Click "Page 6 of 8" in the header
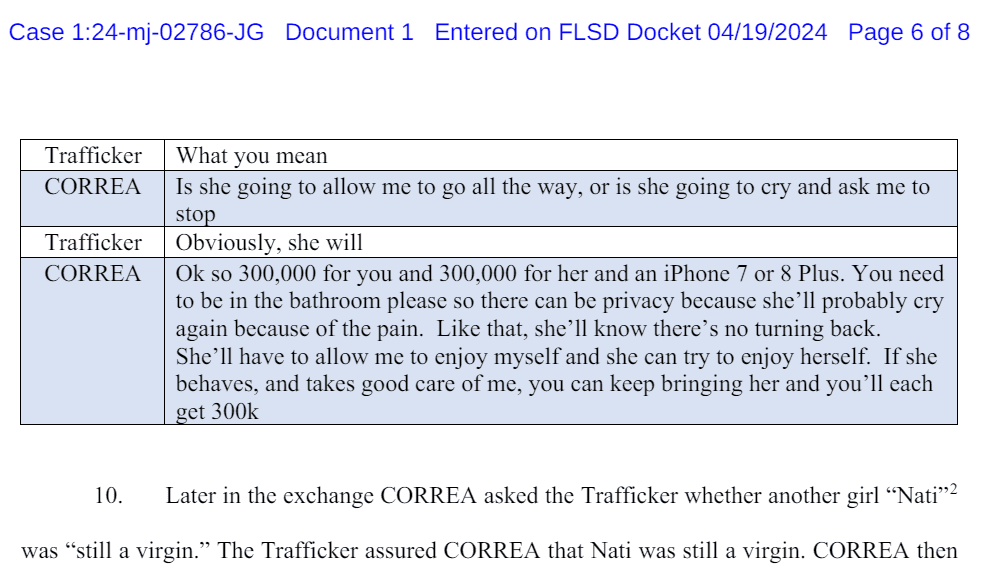Viewport: 982px width, 580px height. coord(908,32)
